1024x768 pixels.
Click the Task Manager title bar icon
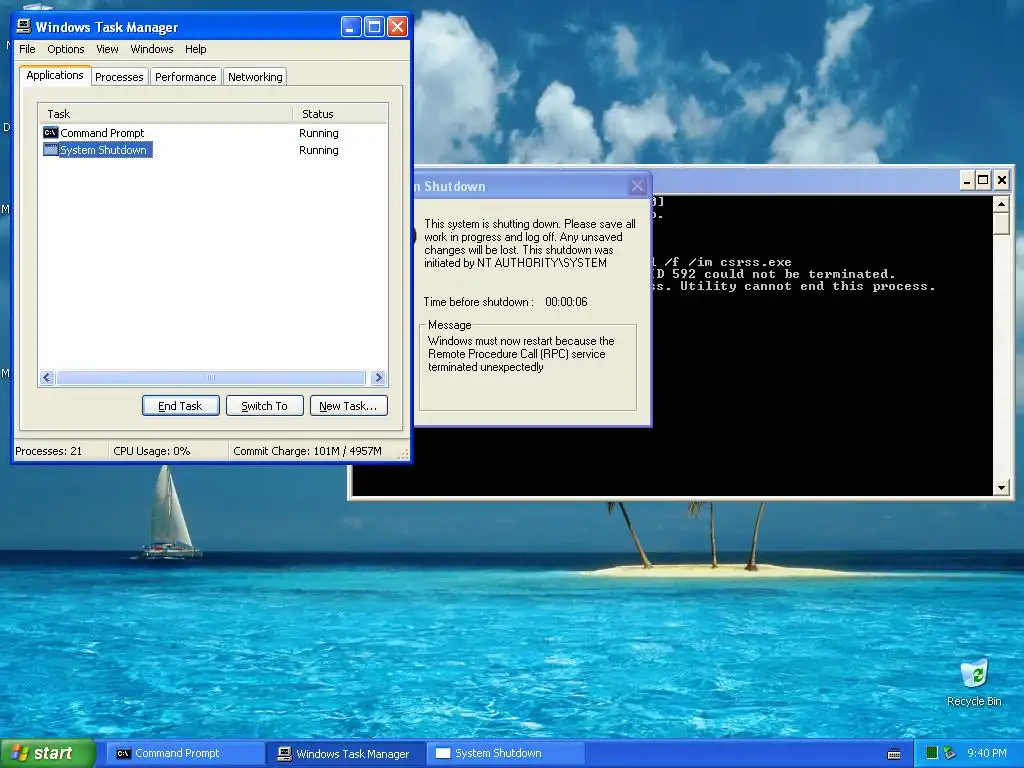click(x=24, y=26)
